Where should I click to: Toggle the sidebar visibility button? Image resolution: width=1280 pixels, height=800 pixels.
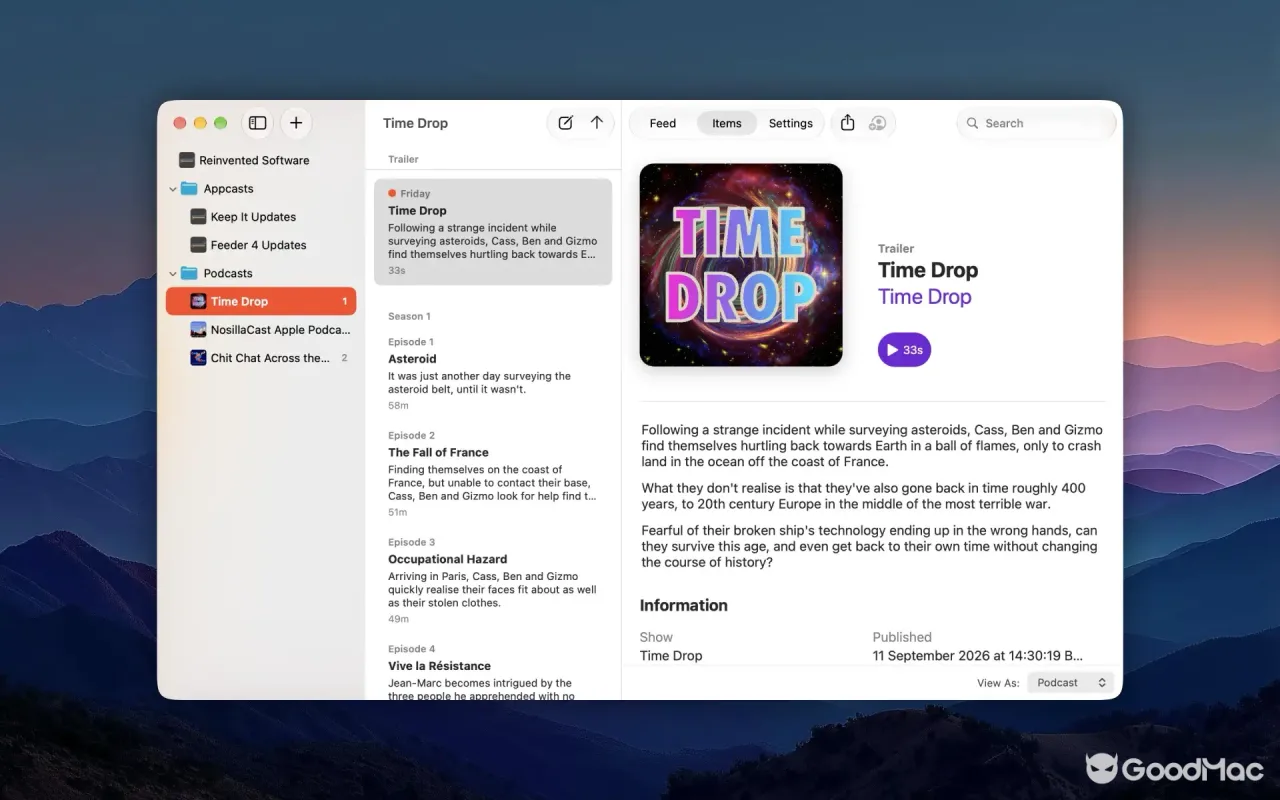[258, 123]
